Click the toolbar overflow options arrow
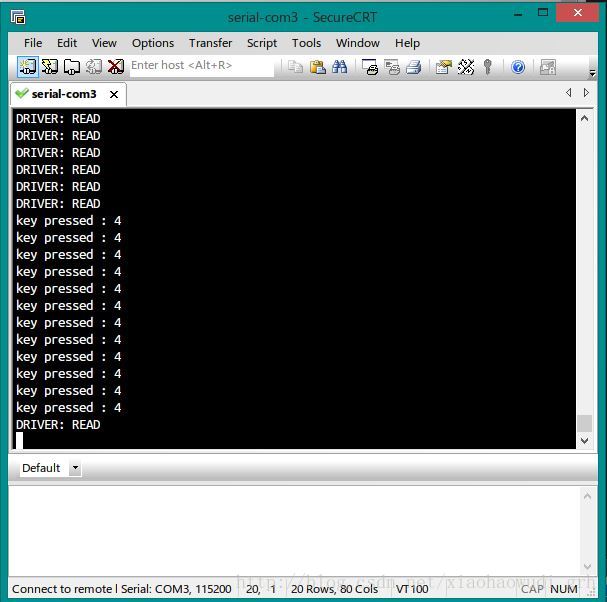607x602 pixels. coord(592,72)
